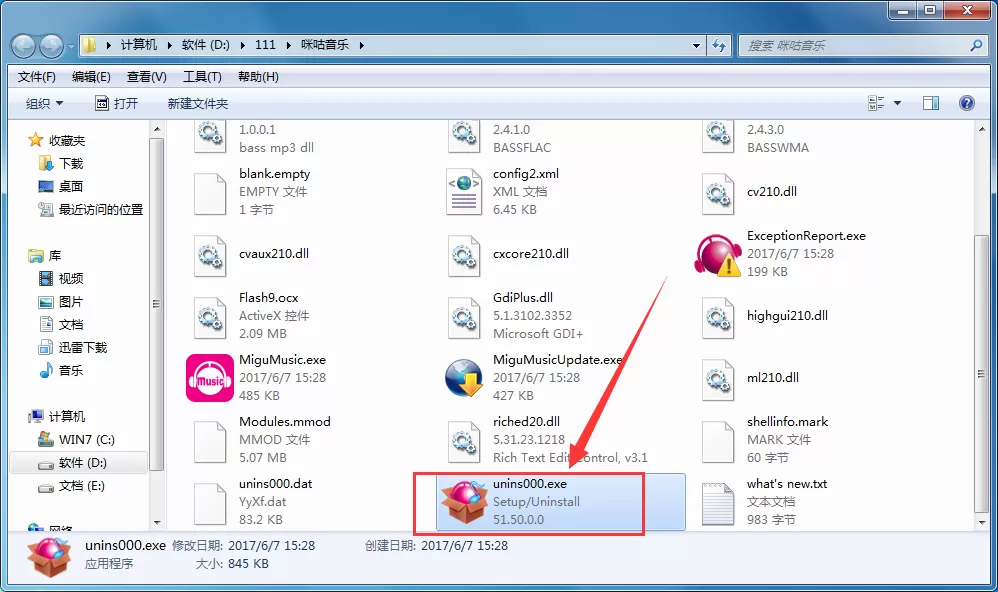Expand the breadcrumb arrow after 软件 (D:)
This screenshot has height=592, width=998.
[x=243, y=45]
